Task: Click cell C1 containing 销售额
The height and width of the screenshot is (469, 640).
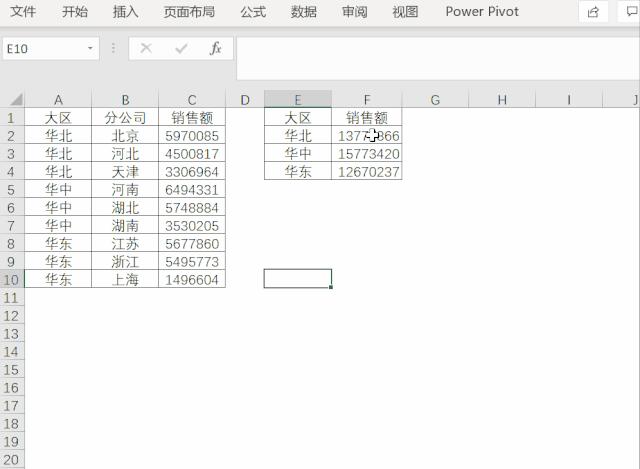Action: point(192,118)
